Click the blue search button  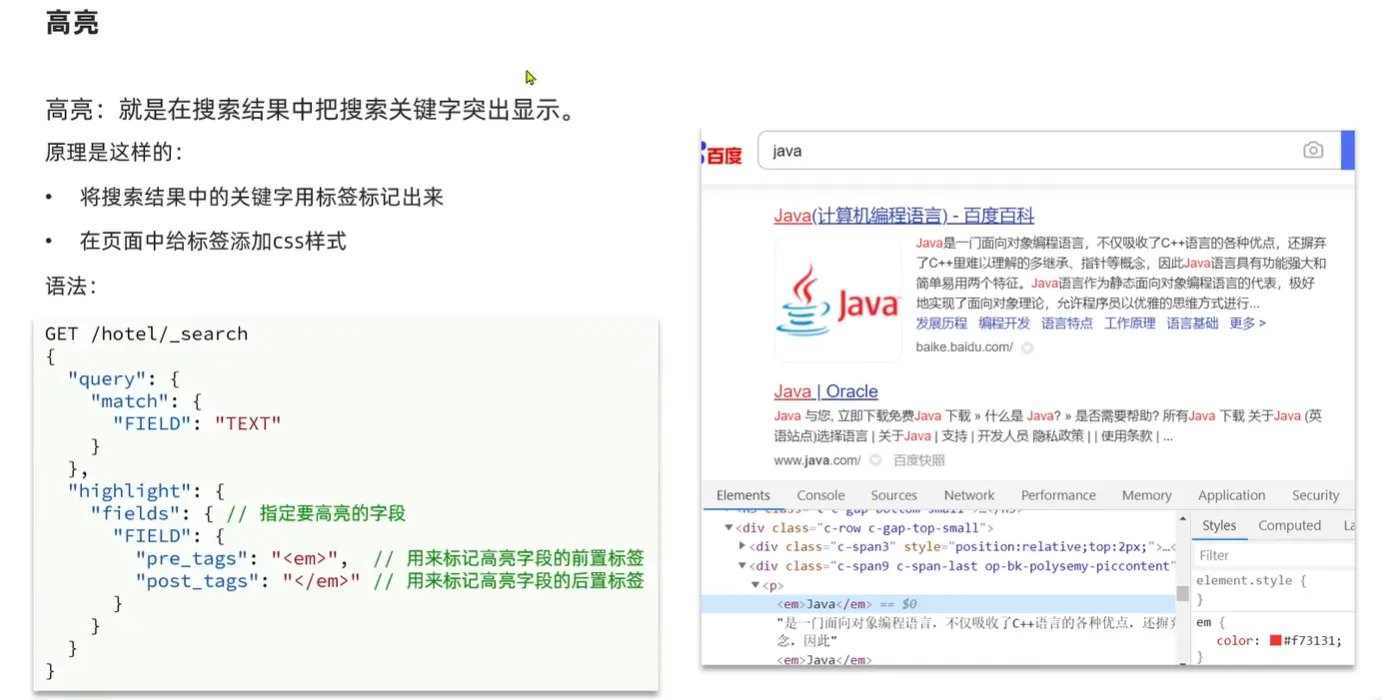coord(1347,150)
